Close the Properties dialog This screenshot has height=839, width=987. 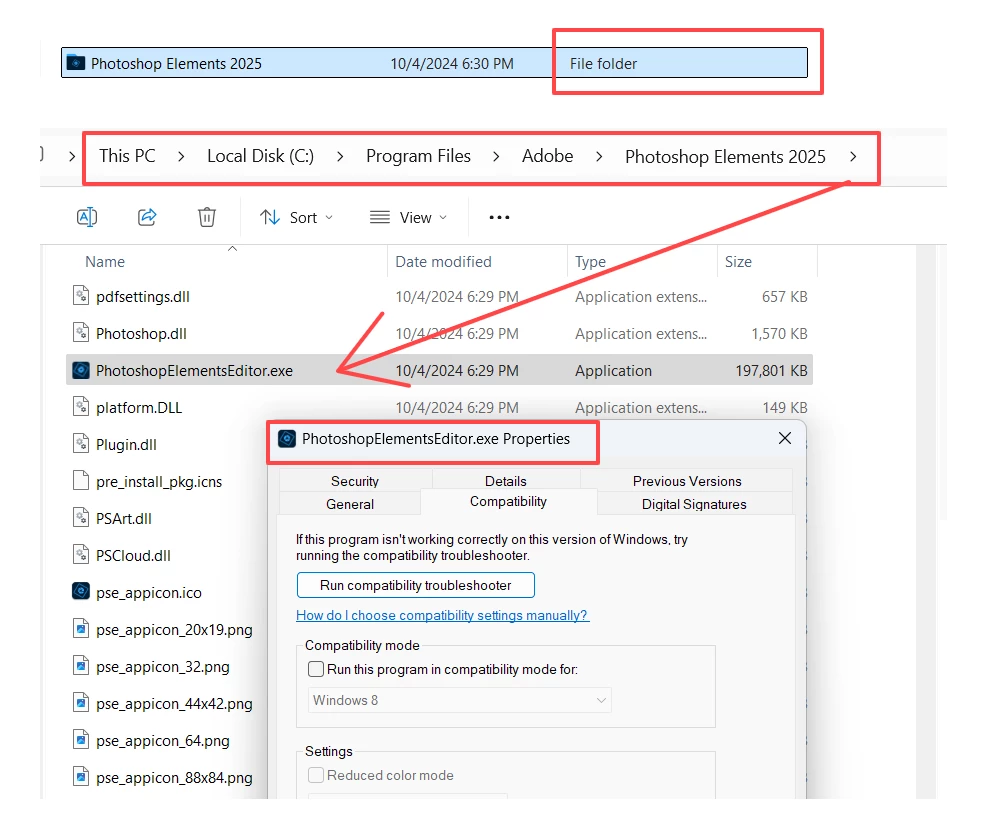tap(784, 438)
